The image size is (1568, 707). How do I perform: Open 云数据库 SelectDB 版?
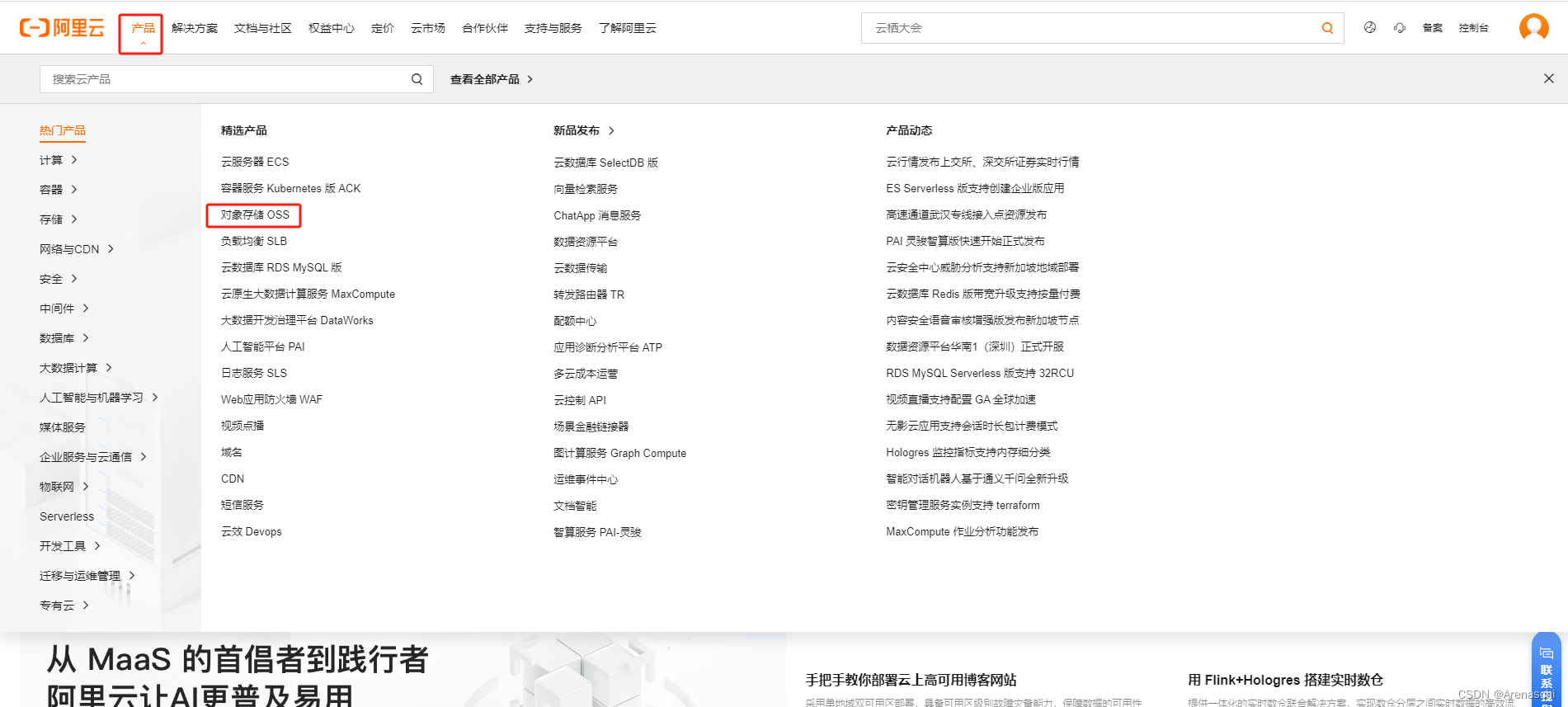(x=606, y=163)
